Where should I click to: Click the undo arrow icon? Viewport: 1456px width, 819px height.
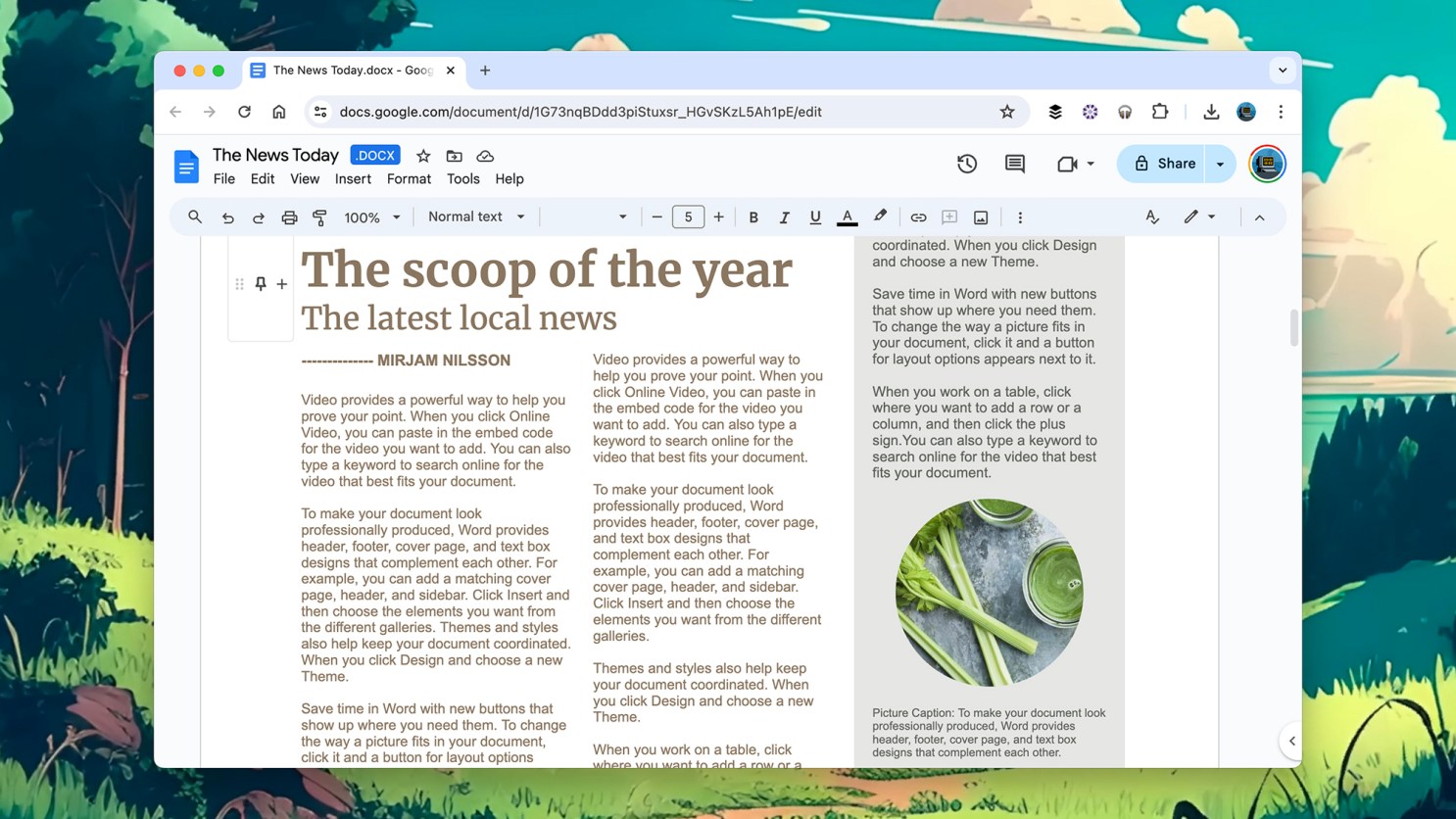[x=227, y=217]
